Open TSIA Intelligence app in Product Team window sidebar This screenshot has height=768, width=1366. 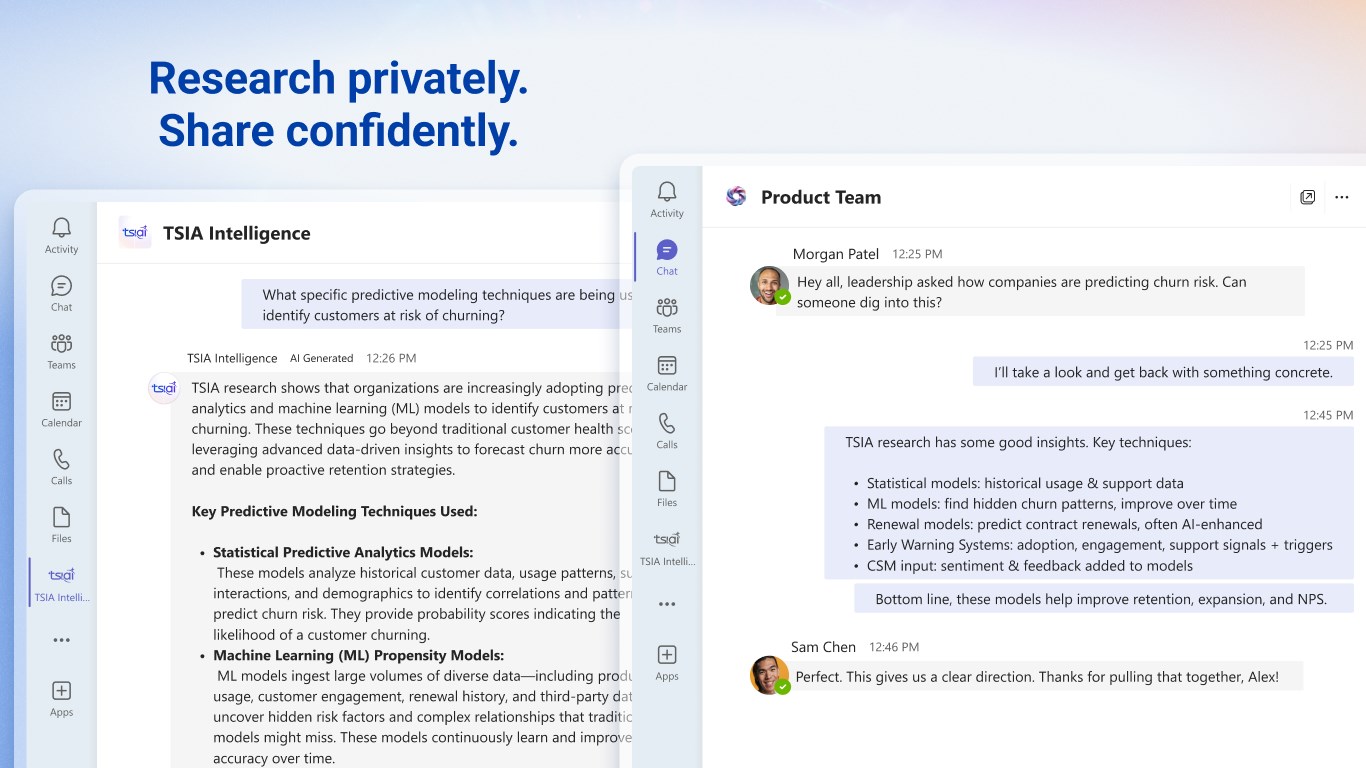667,548
